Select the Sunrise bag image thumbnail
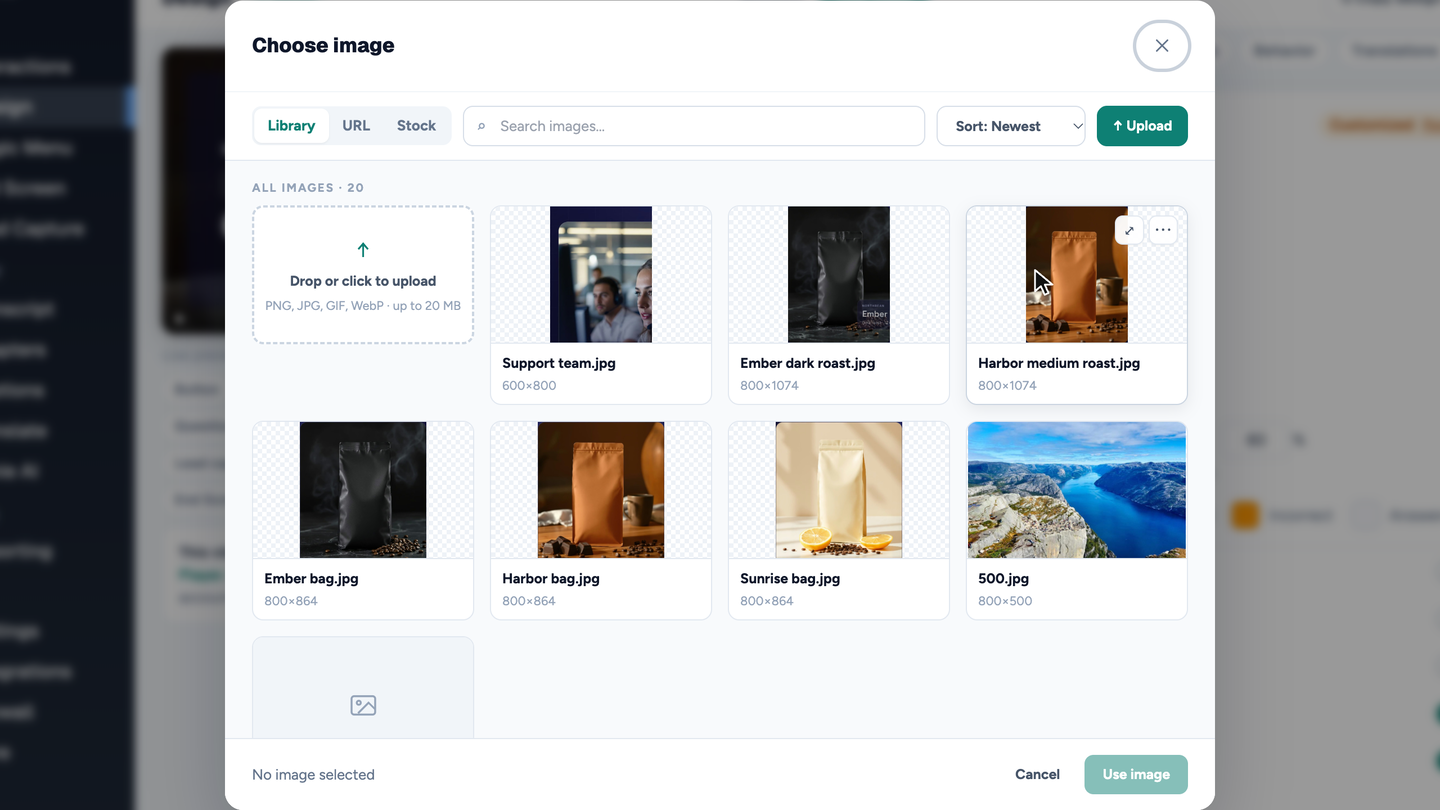 point(839,490)
